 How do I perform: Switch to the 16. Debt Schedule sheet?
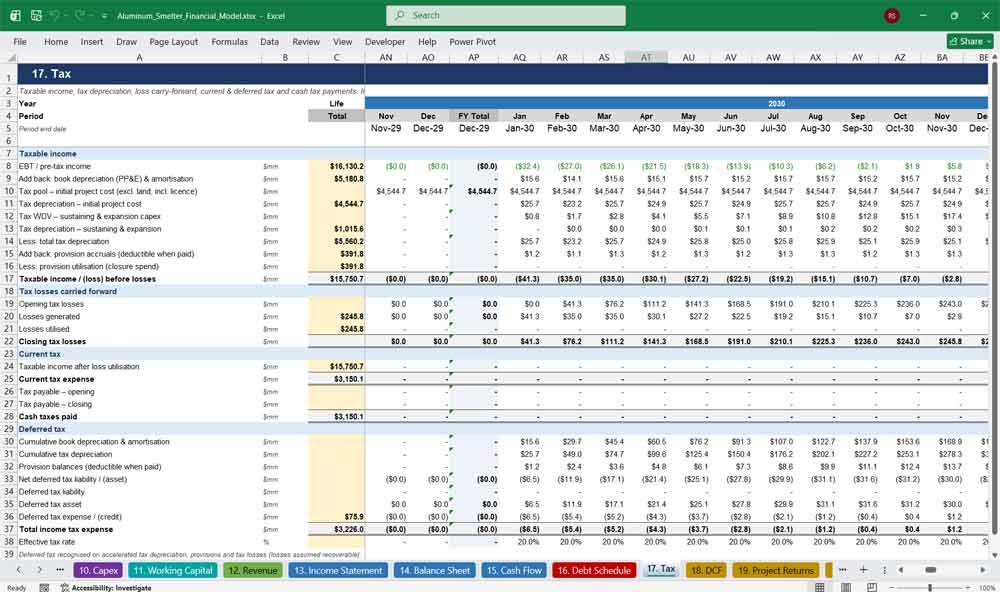tap(594, 570)
